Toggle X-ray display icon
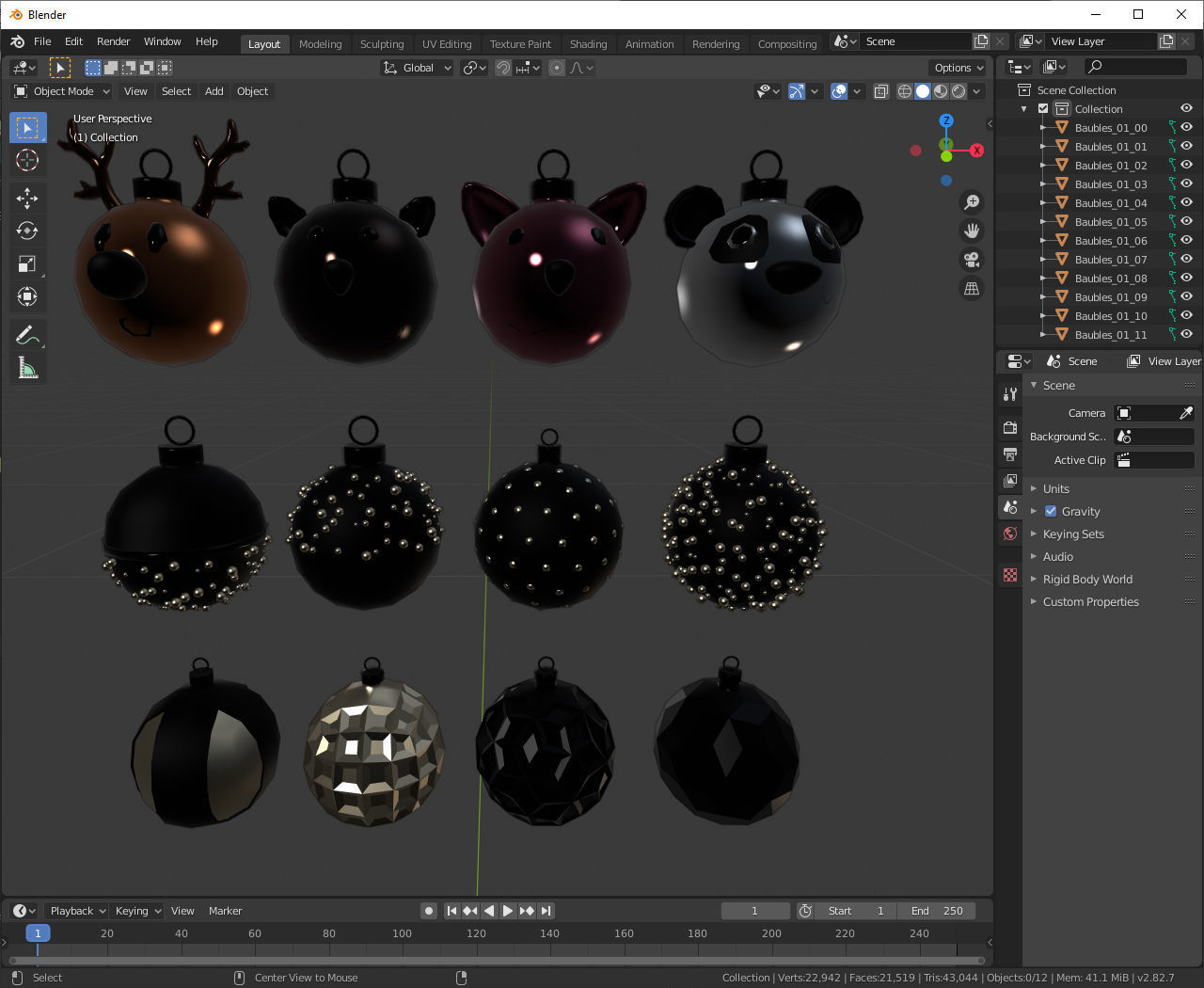This screenshot has width=1204, height=988. point(880,91)
